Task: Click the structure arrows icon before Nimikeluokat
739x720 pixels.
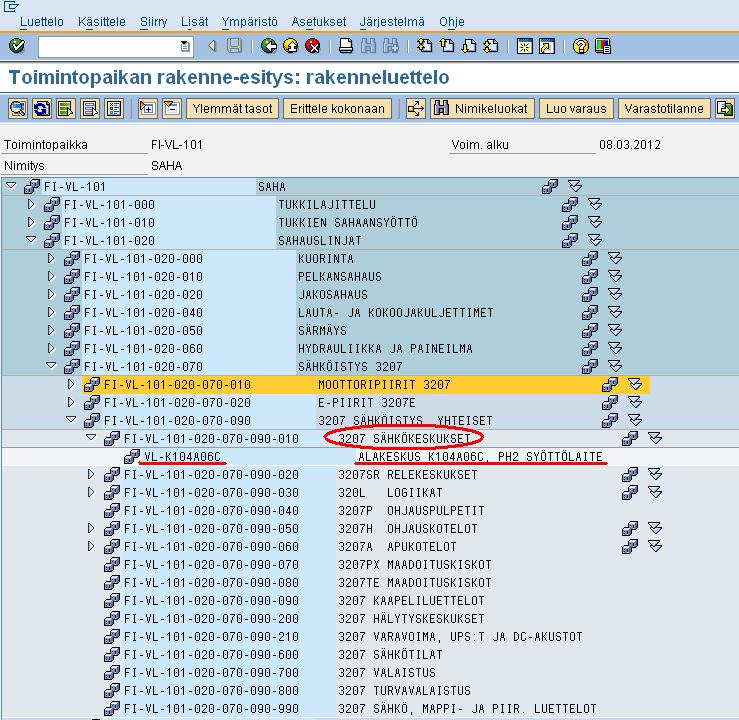Action: point(416,109)
